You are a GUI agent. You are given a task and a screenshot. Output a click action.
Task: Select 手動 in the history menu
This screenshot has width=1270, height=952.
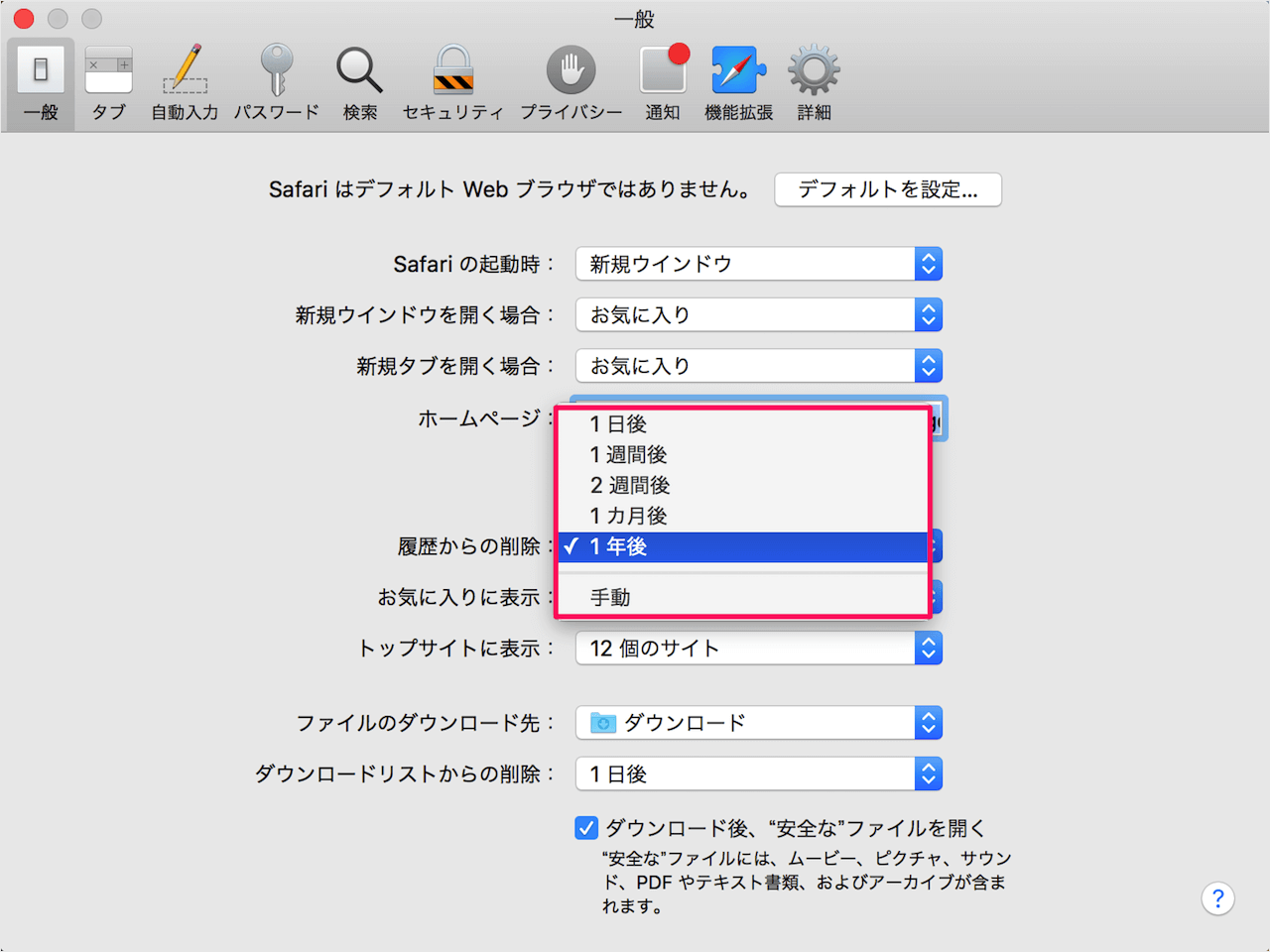[742, 598]
